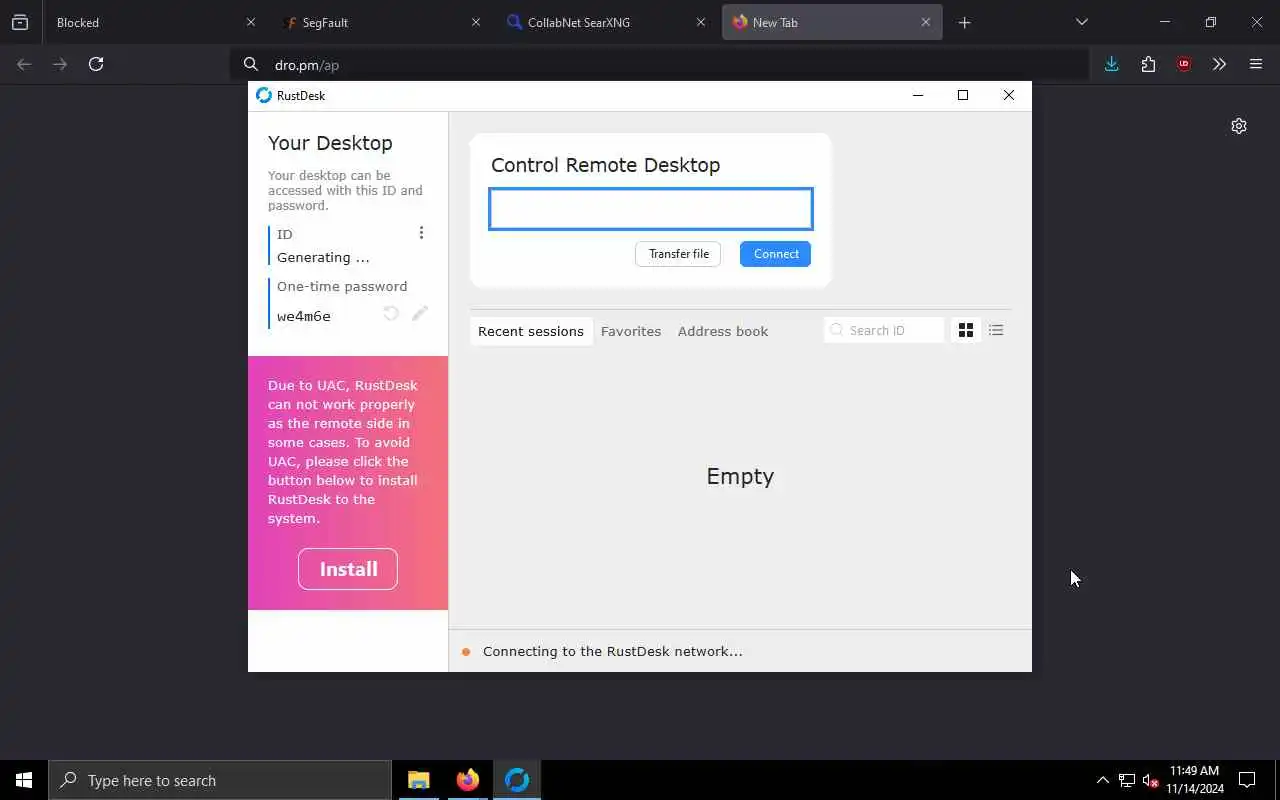
Task: Click the RustDesk logo in title bar
Action: point(264,95)
